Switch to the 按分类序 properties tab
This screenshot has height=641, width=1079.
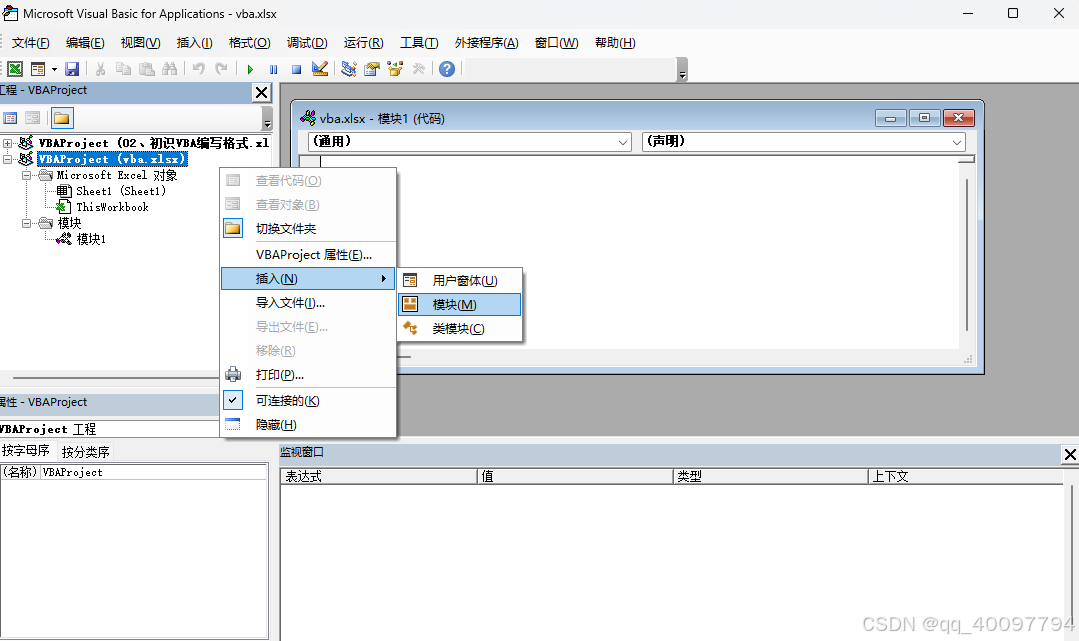pyautogui.click(x=85, y=452)
